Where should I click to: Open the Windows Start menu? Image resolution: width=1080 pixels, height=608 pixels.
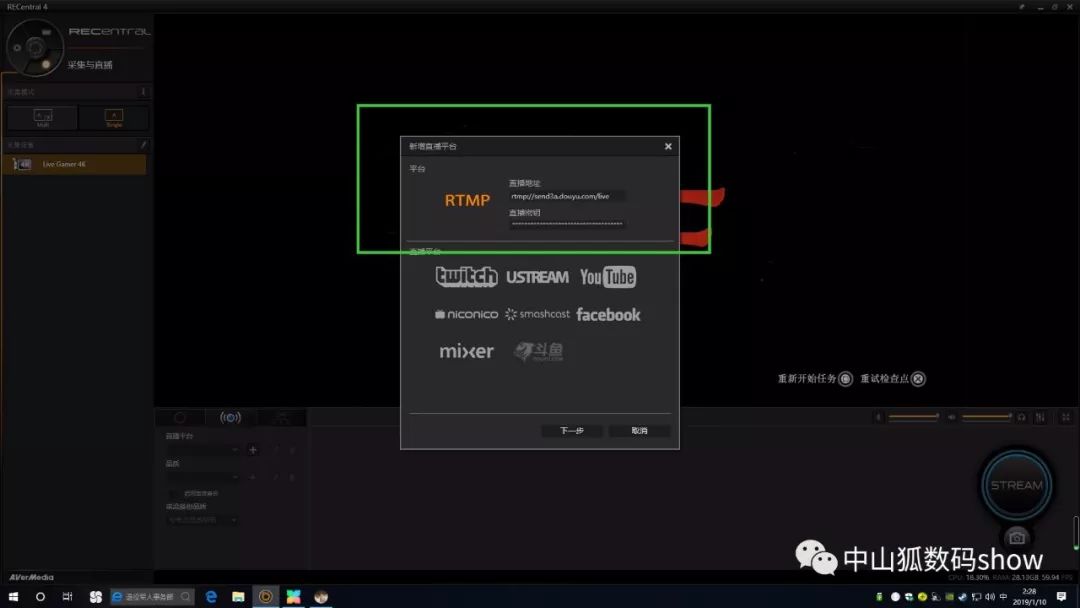[13, 596]
